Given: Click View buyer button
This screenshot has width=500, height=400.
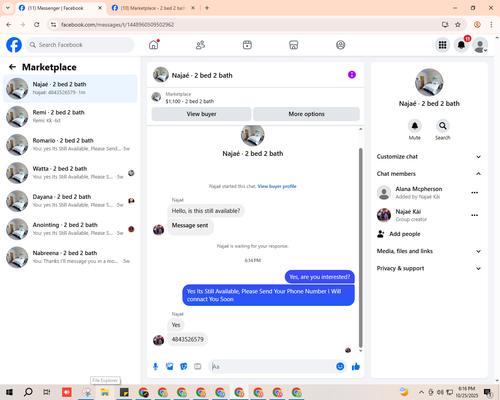Looking at the screenshot, I should [201, 114].
